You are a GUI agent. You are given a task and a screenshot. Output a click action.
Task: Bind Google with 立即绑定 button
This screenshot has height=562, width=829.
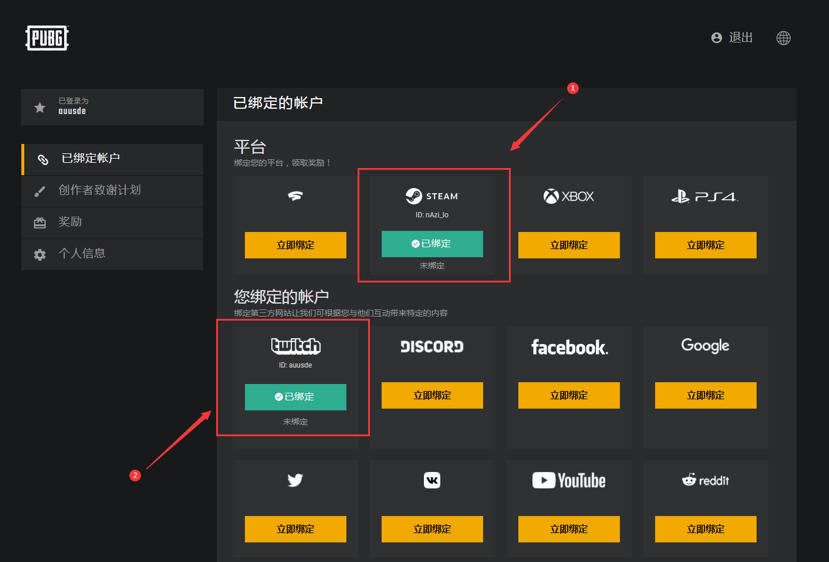(x=706, y=395)
